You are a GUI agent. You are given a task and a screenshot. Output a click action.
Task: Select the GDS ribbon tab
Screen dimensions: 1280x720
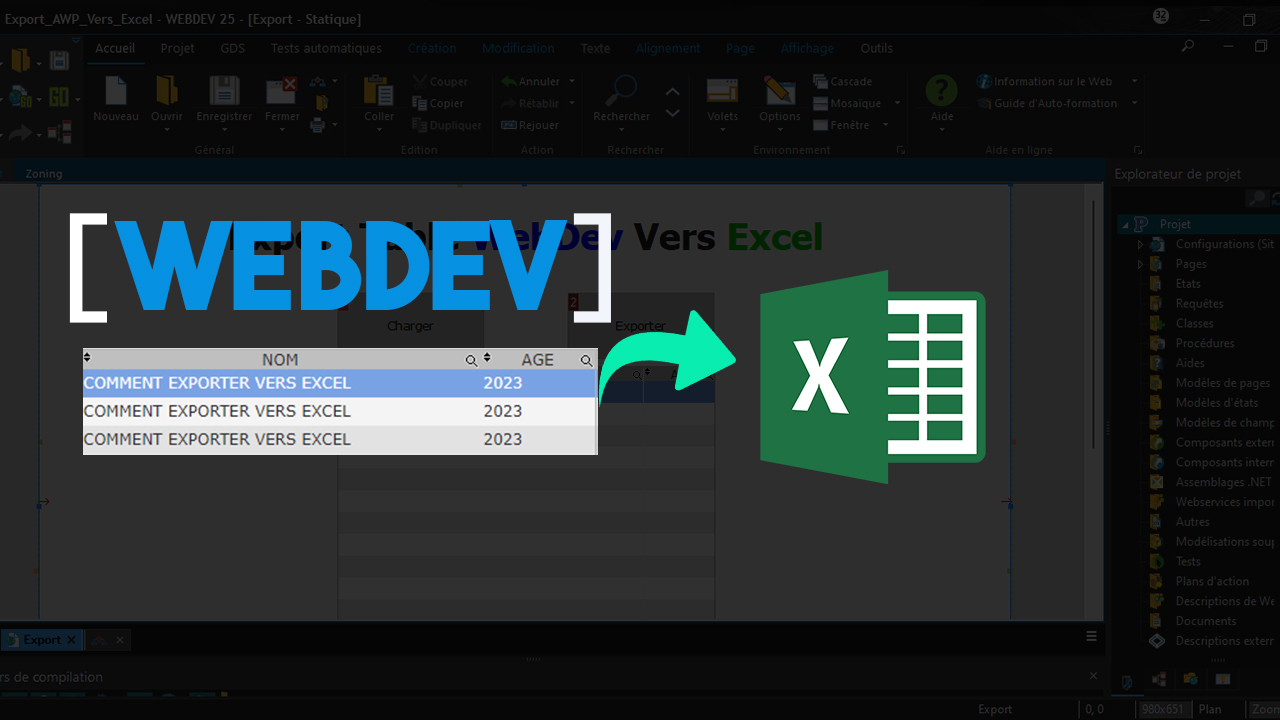[x=232, y=48]
